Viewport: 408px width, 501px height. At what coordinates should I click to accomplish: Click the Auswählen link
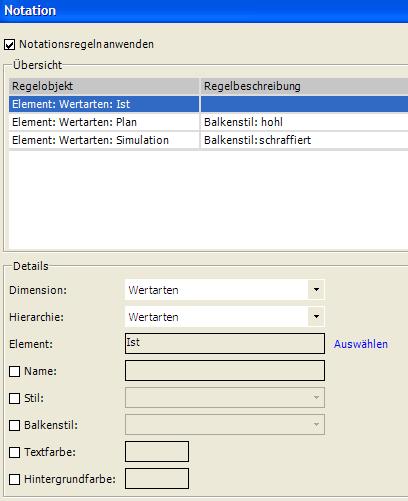click(x=361, y=344)
